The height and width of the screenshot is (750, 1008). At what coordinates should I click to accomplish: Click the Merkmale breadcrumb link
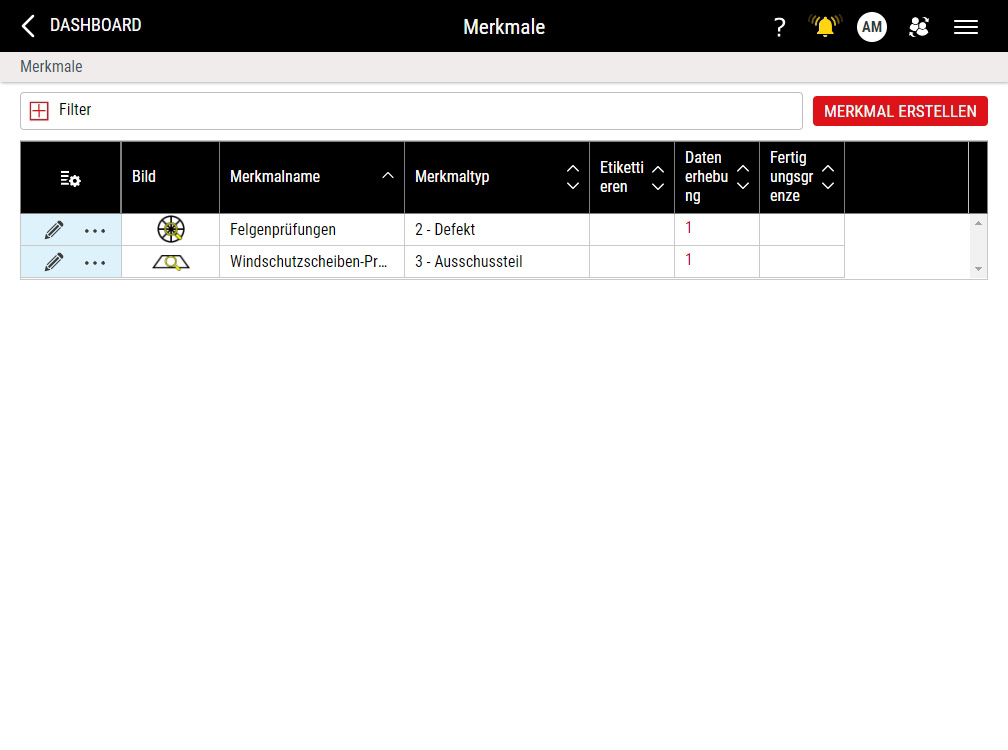coord(51,67)
